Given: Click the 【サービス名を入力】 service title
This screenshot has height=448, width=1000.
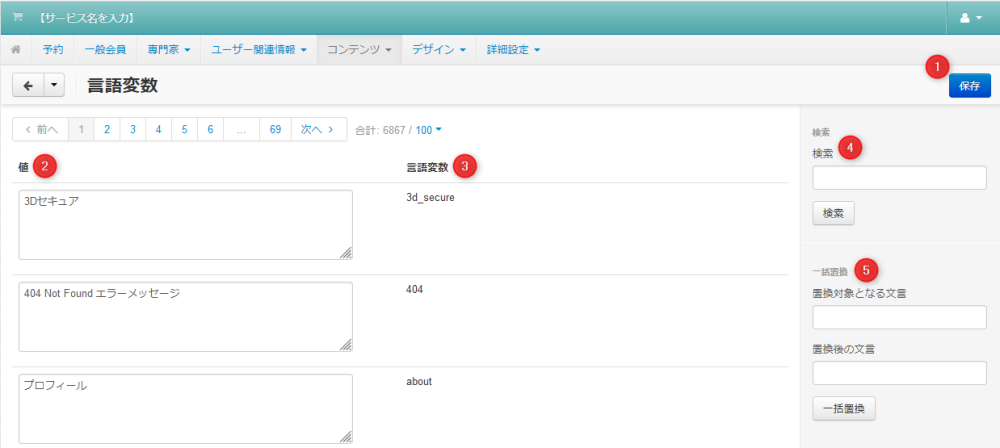Looking at the screenshot, I should [x=86, y=18].
